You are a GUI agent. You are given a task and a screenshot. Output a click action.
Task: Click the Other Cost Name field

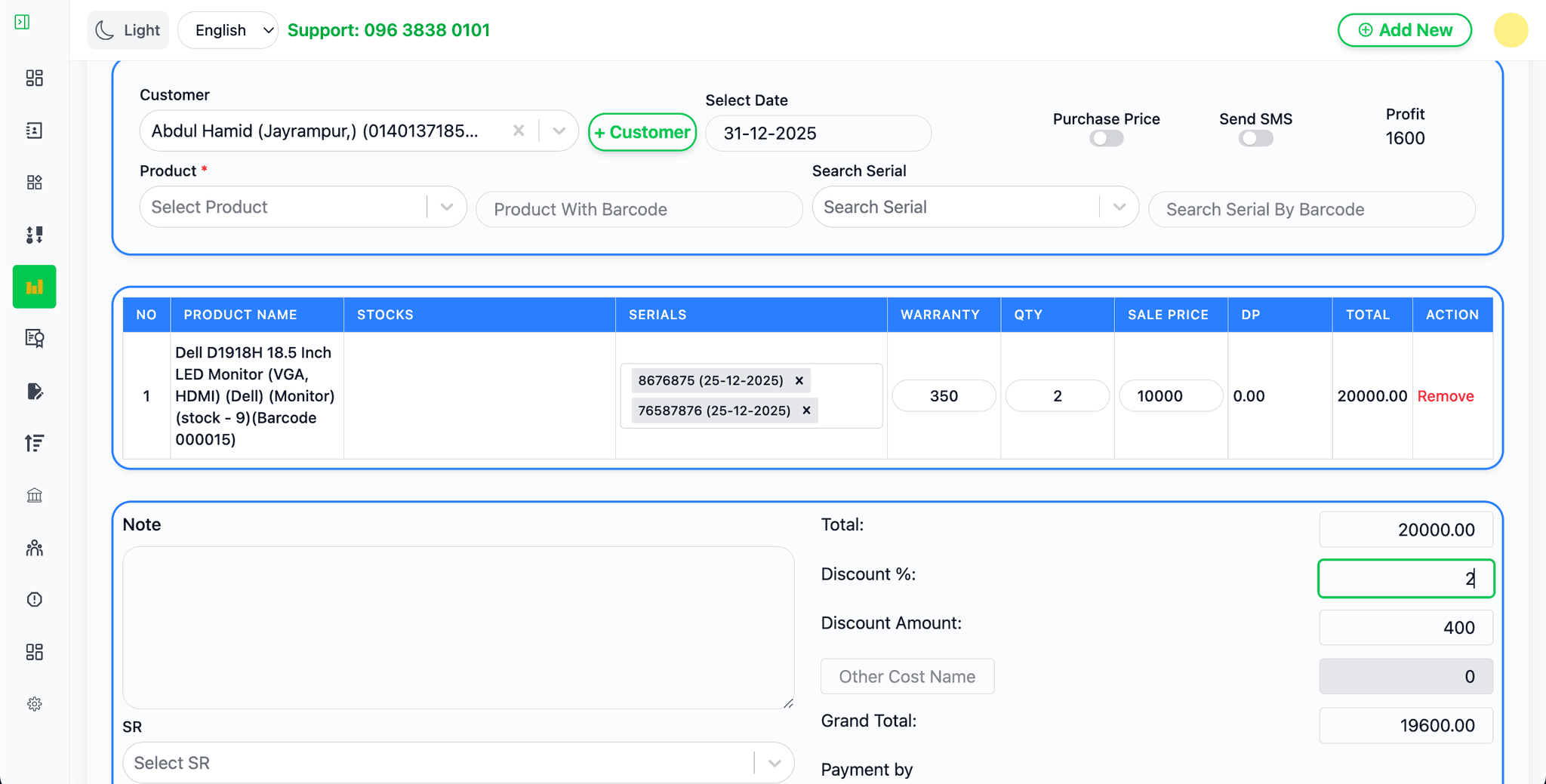pyautogui.click(x=907, y=676)
